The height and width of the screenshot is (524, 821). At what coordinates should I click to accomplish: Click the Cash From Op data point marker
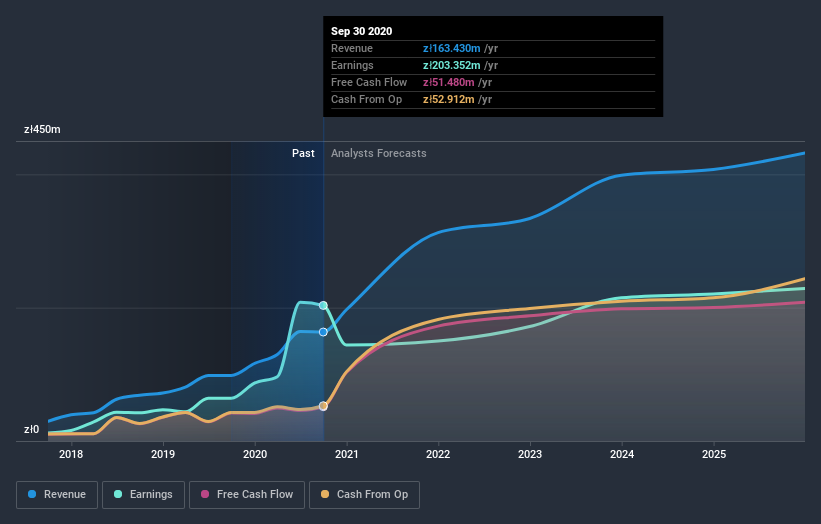click(324, 406)
